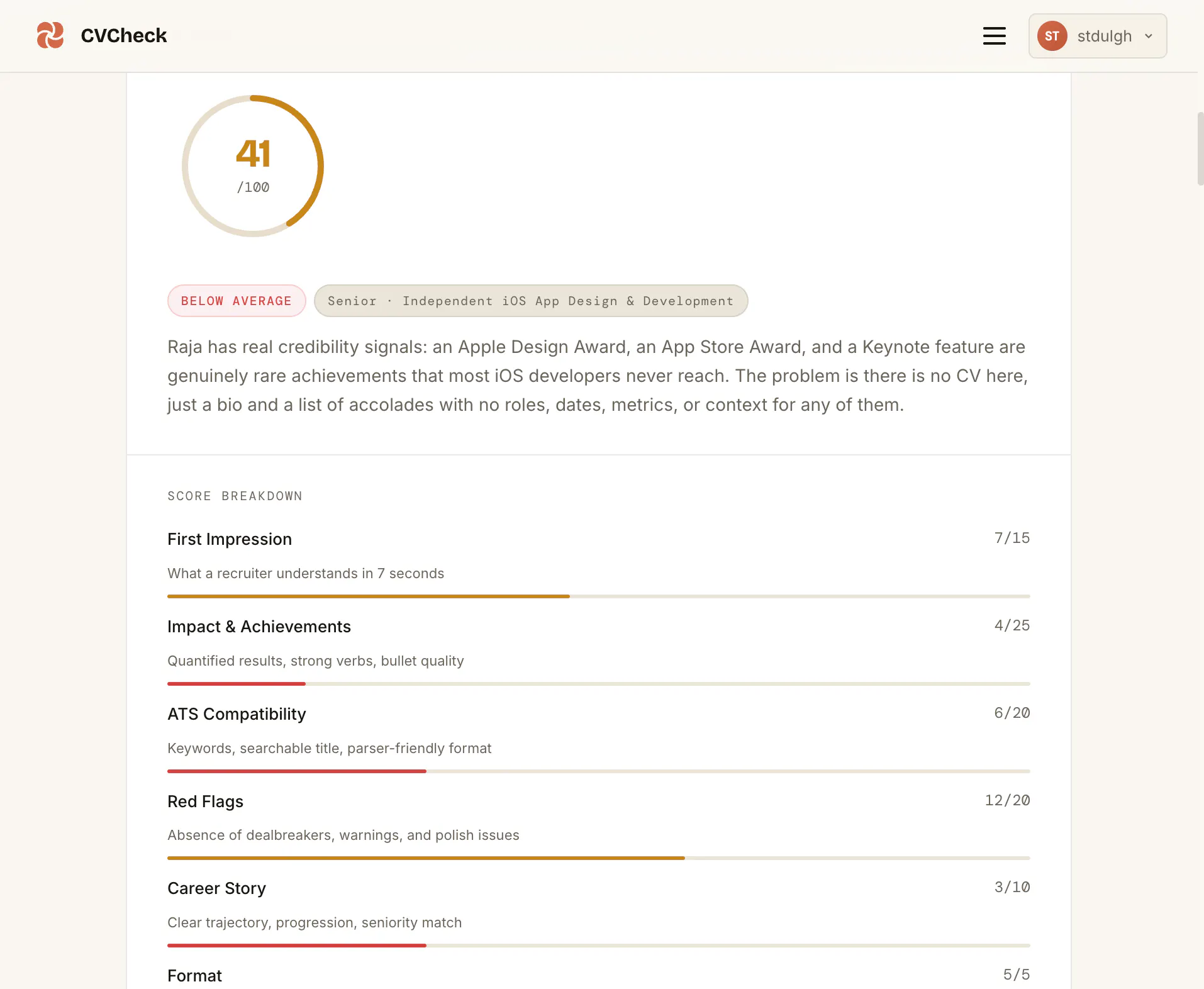Click the 4/25 score value
Image resolution: width=1204 pixels, height=989 pixels.
coord(1012,625)
